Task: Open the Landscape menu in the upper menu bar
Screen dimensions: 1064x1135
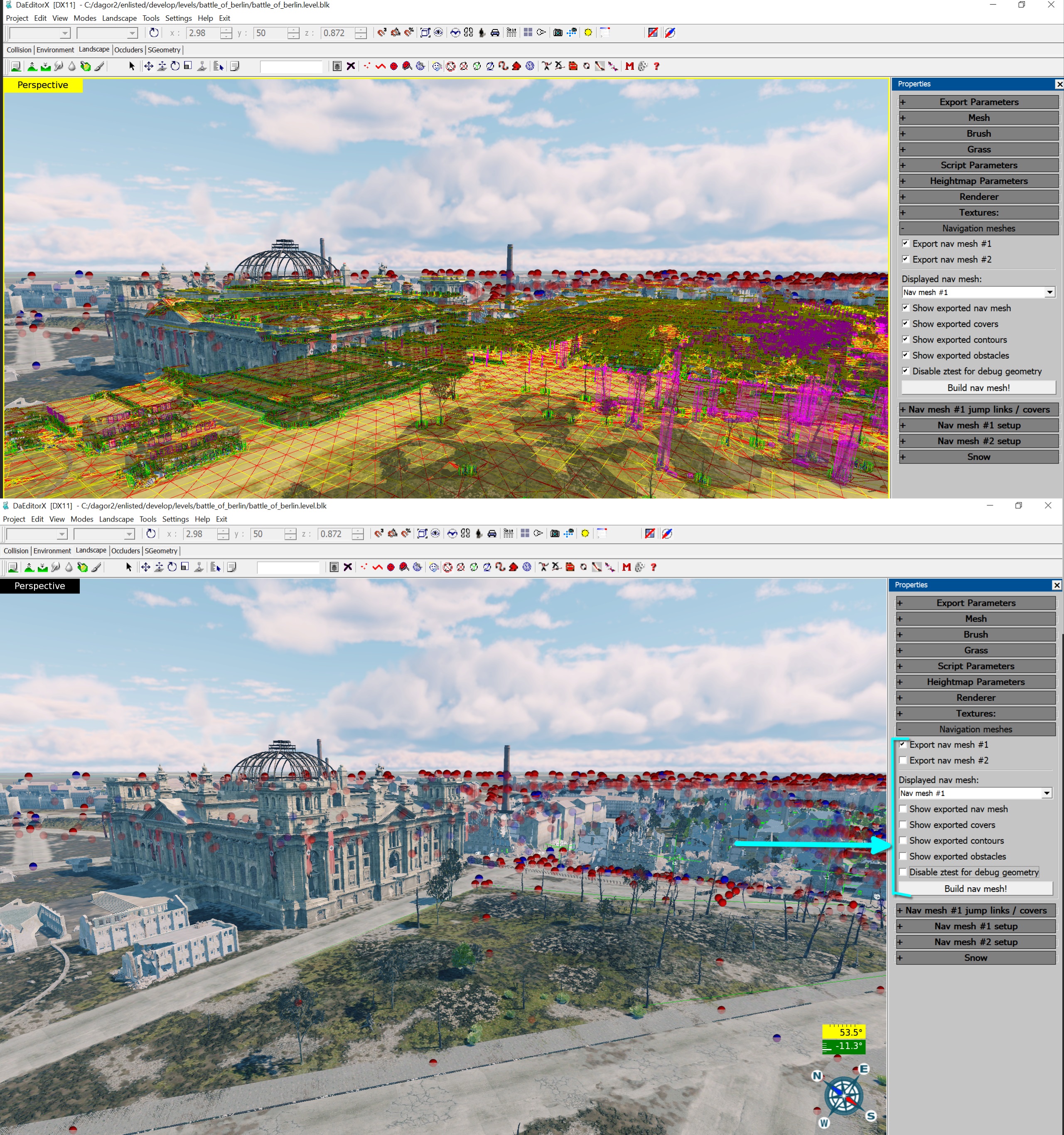Action: coord(119,18)
